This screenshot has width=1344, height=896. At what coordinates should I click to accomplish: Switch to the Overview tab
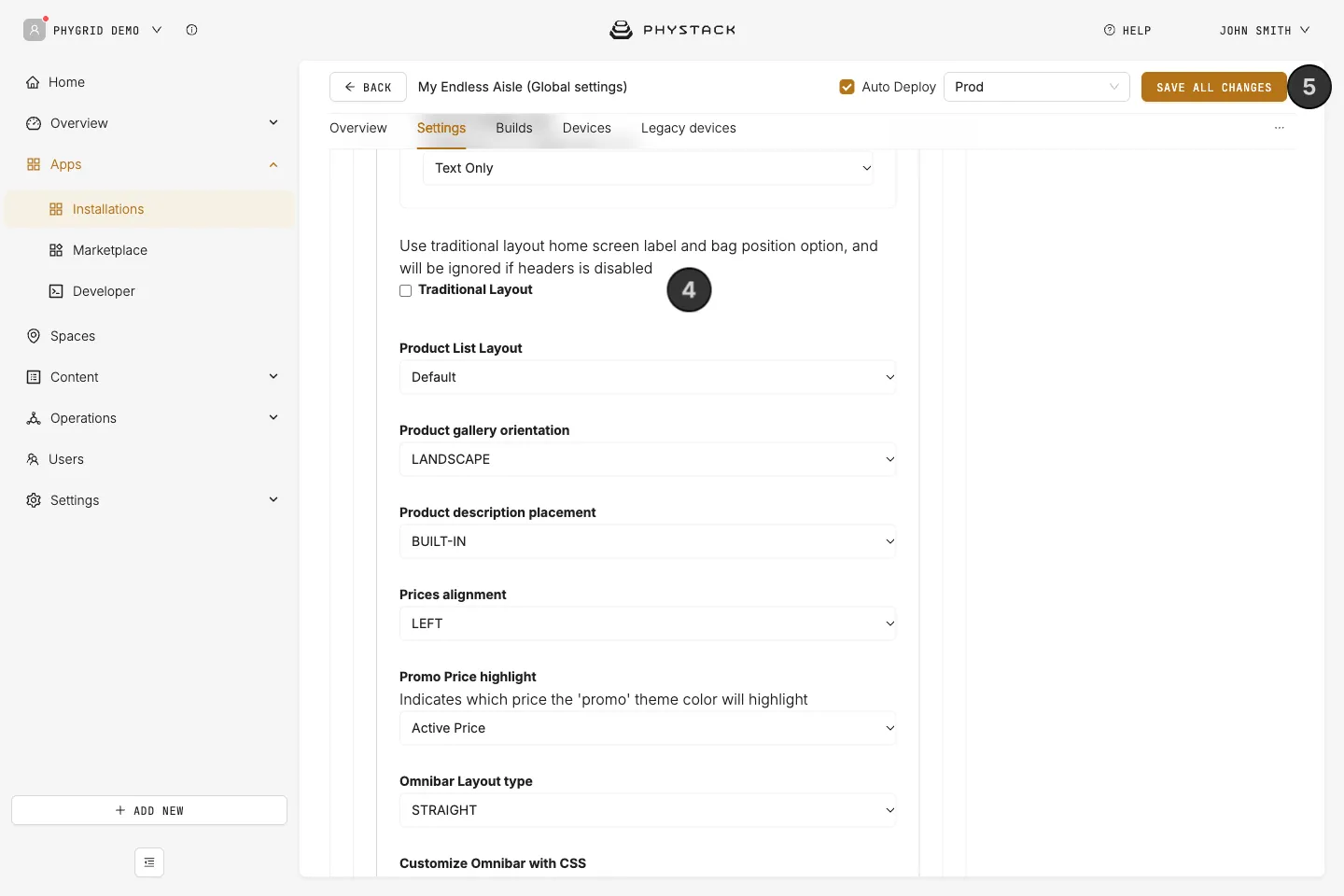click(x=358, y=128)
